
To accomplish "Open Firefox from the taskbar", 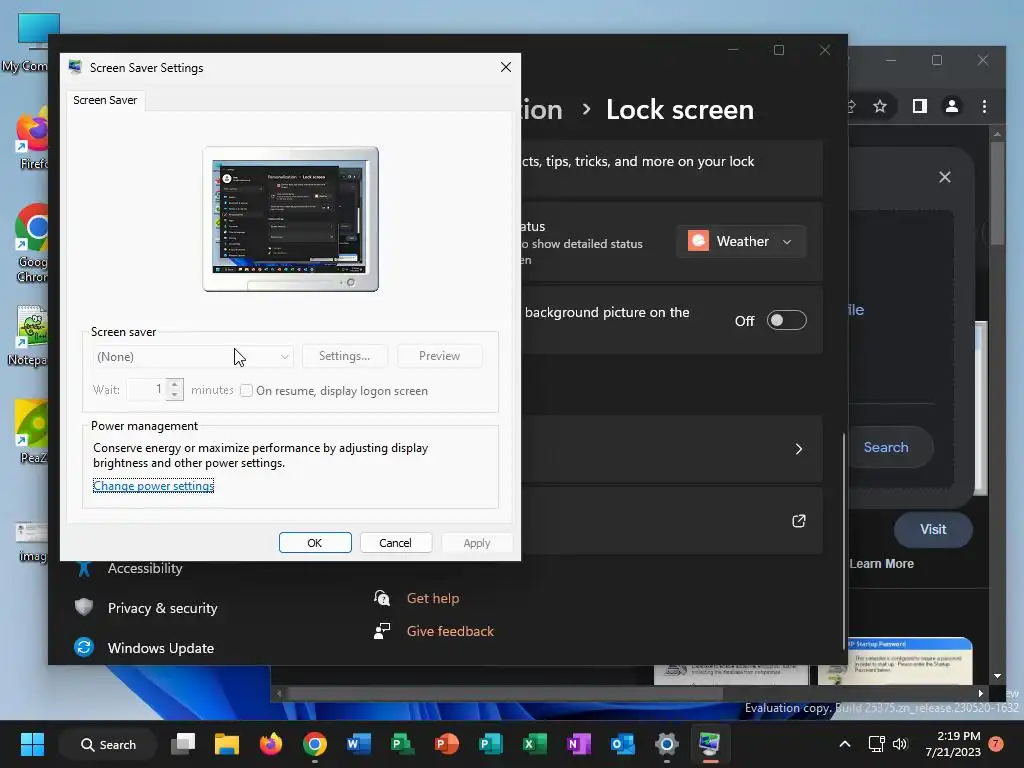I will (x=270, y=744).
